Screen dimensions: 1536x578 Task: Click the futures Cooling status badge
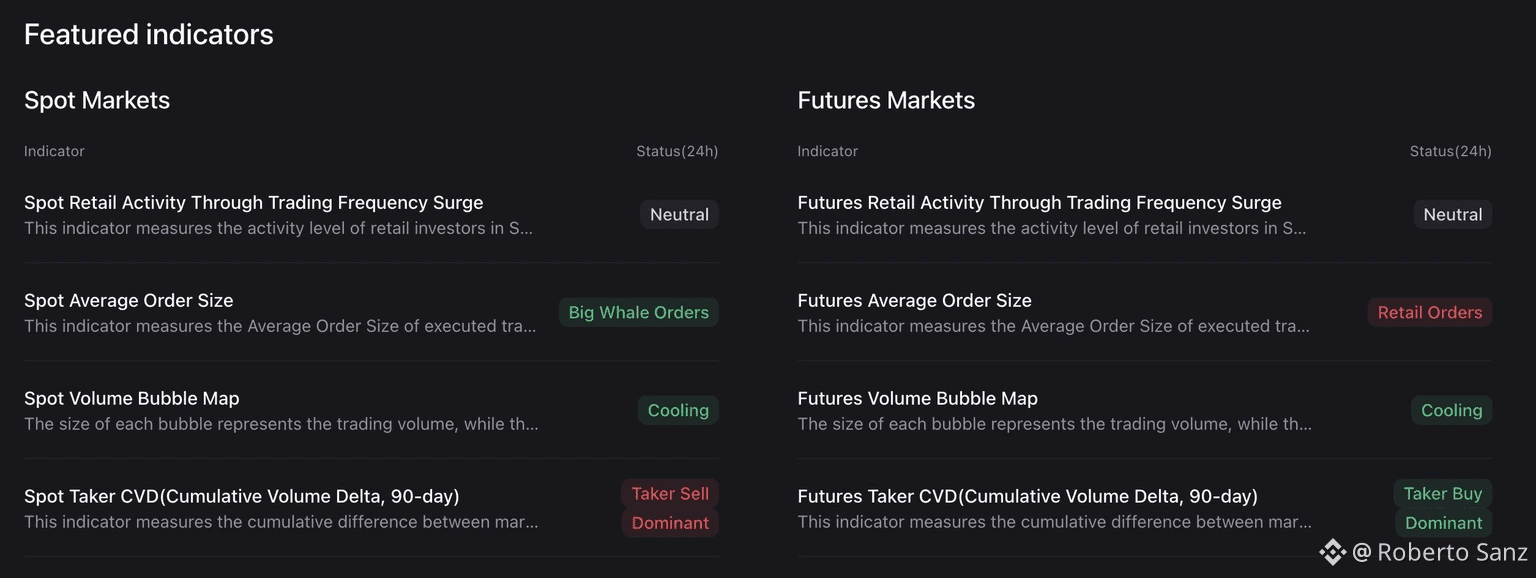pyautogui.click(x=1451, y=411)
